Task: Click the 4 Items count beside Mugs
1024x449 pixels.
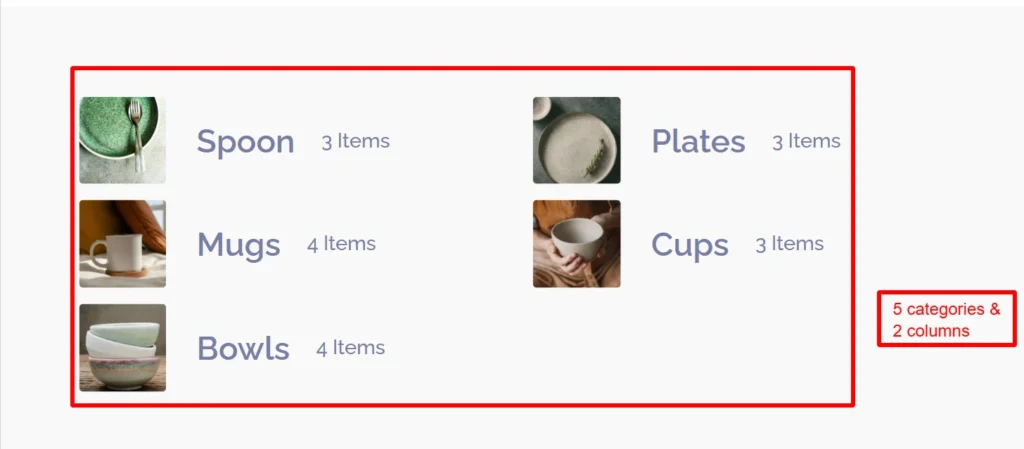Action: 341,244
